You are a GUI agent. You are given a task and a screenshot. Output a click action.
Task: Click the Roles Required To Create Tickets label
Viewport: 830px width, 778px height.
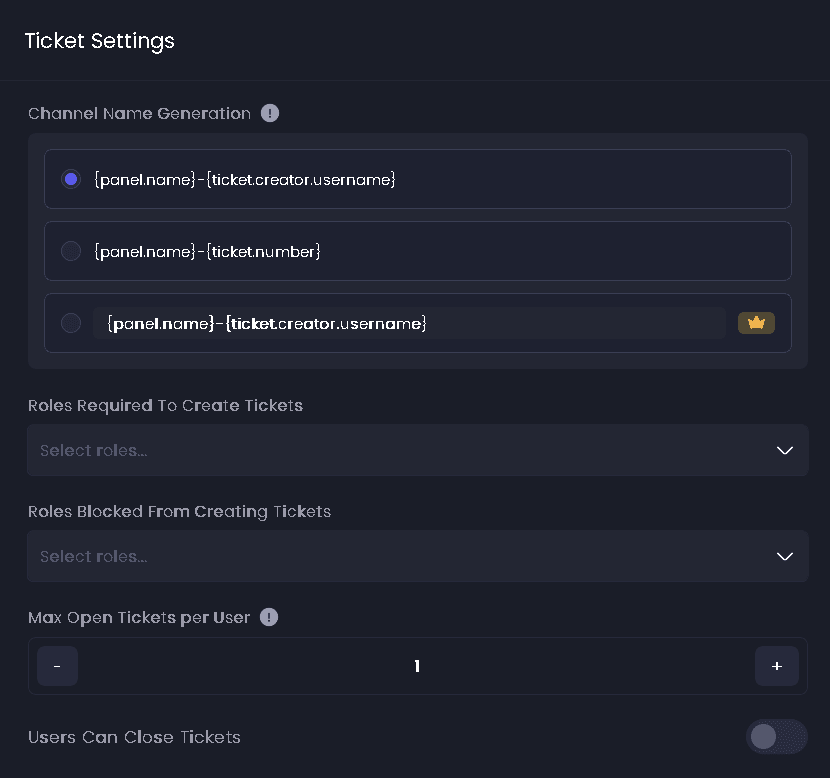(165, 405)
